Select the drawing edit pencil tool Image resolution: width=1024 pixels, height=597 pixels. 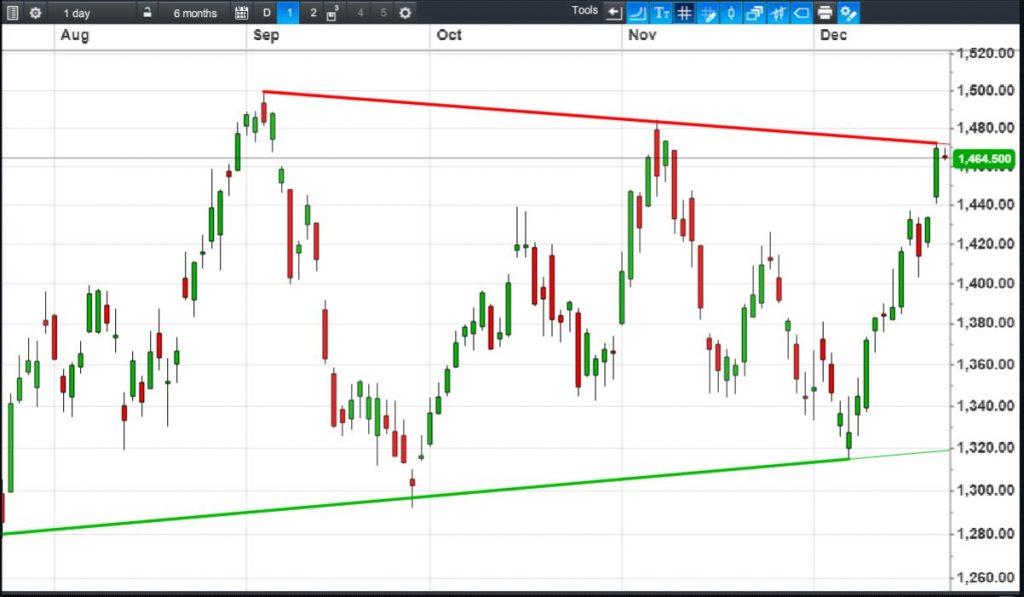[x=708, y=12]
